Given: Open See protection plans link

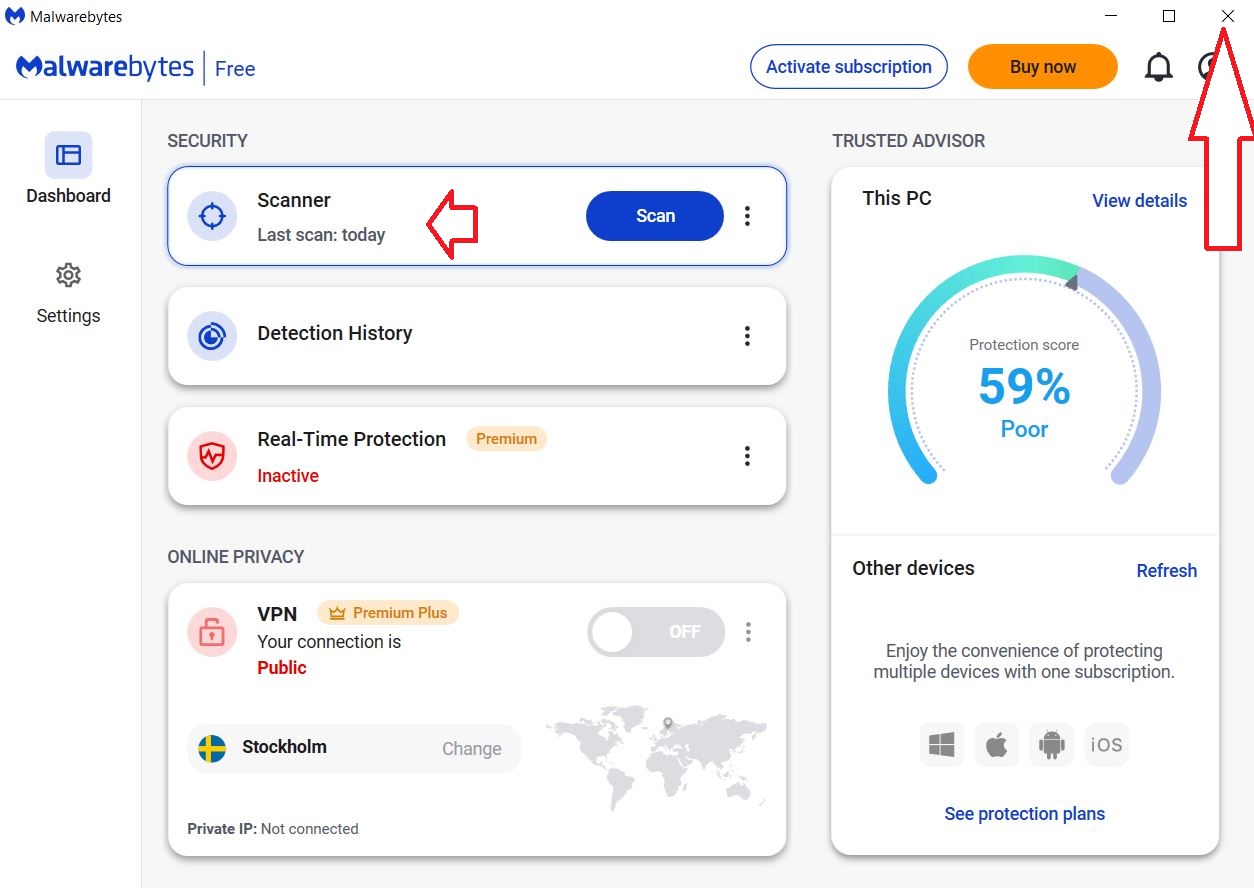Looking at the screenshot, I should click(x=1025, y=814).
